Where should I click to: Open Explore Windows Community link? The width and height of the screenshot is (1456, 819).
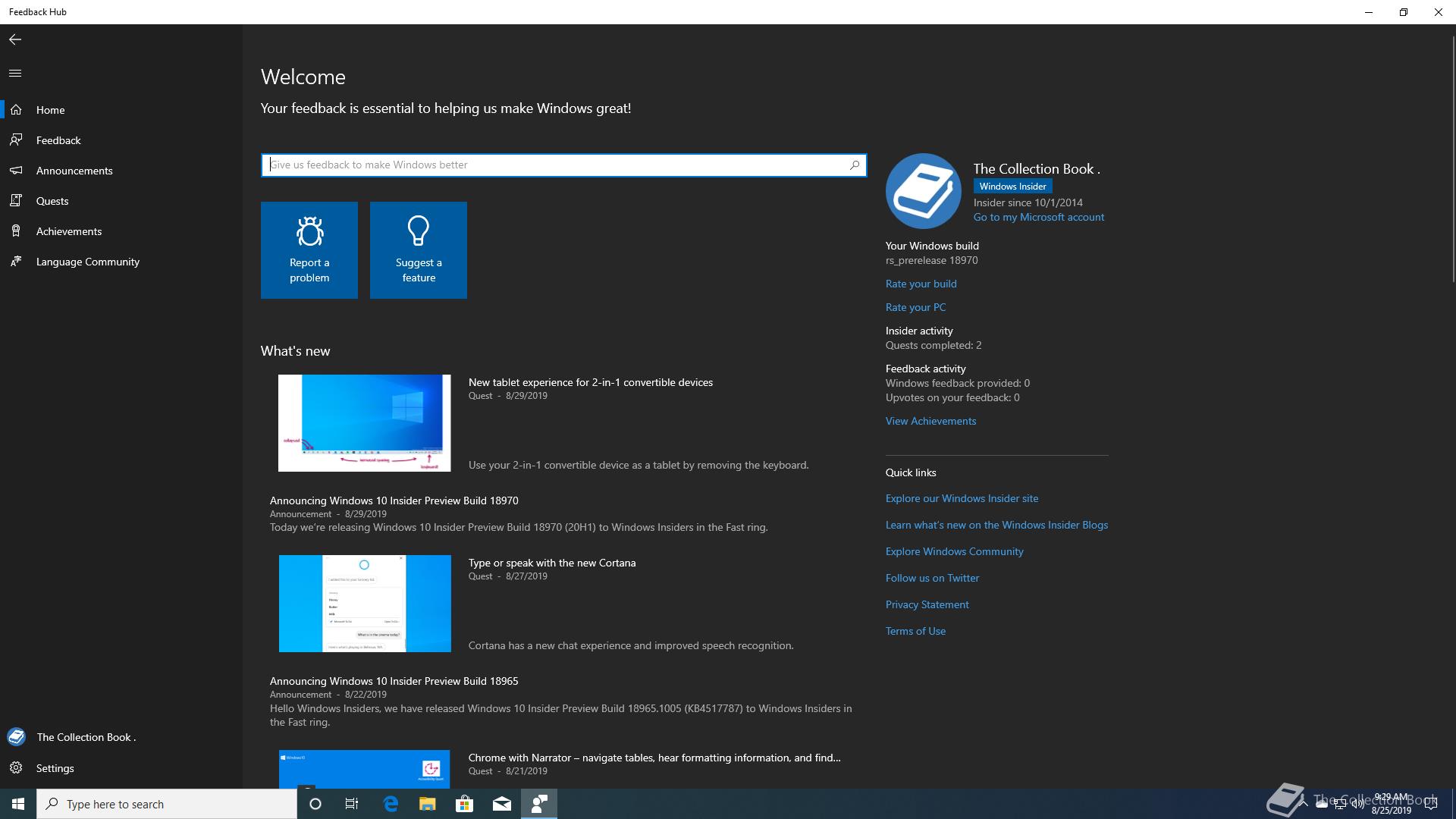955,551
